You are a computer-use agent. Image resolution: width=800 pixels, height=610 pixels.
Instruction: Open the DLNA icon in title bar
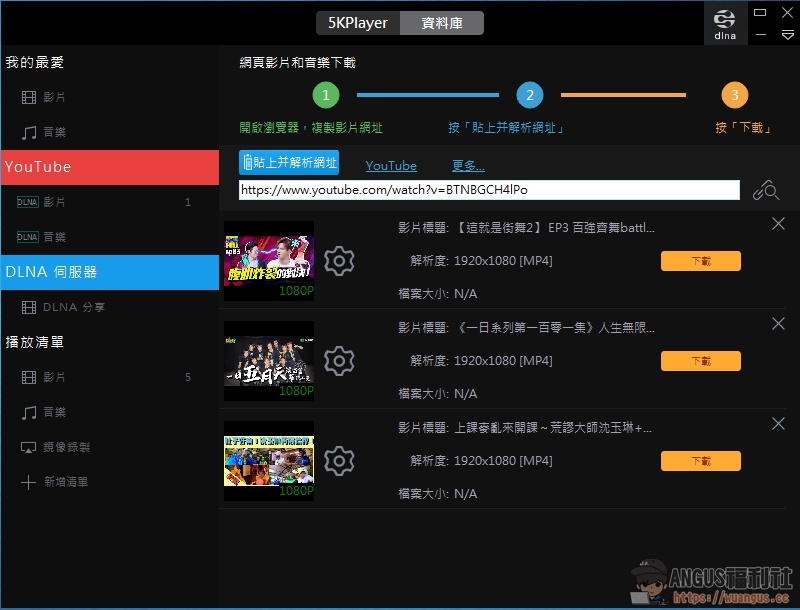(x=725, y=23)
